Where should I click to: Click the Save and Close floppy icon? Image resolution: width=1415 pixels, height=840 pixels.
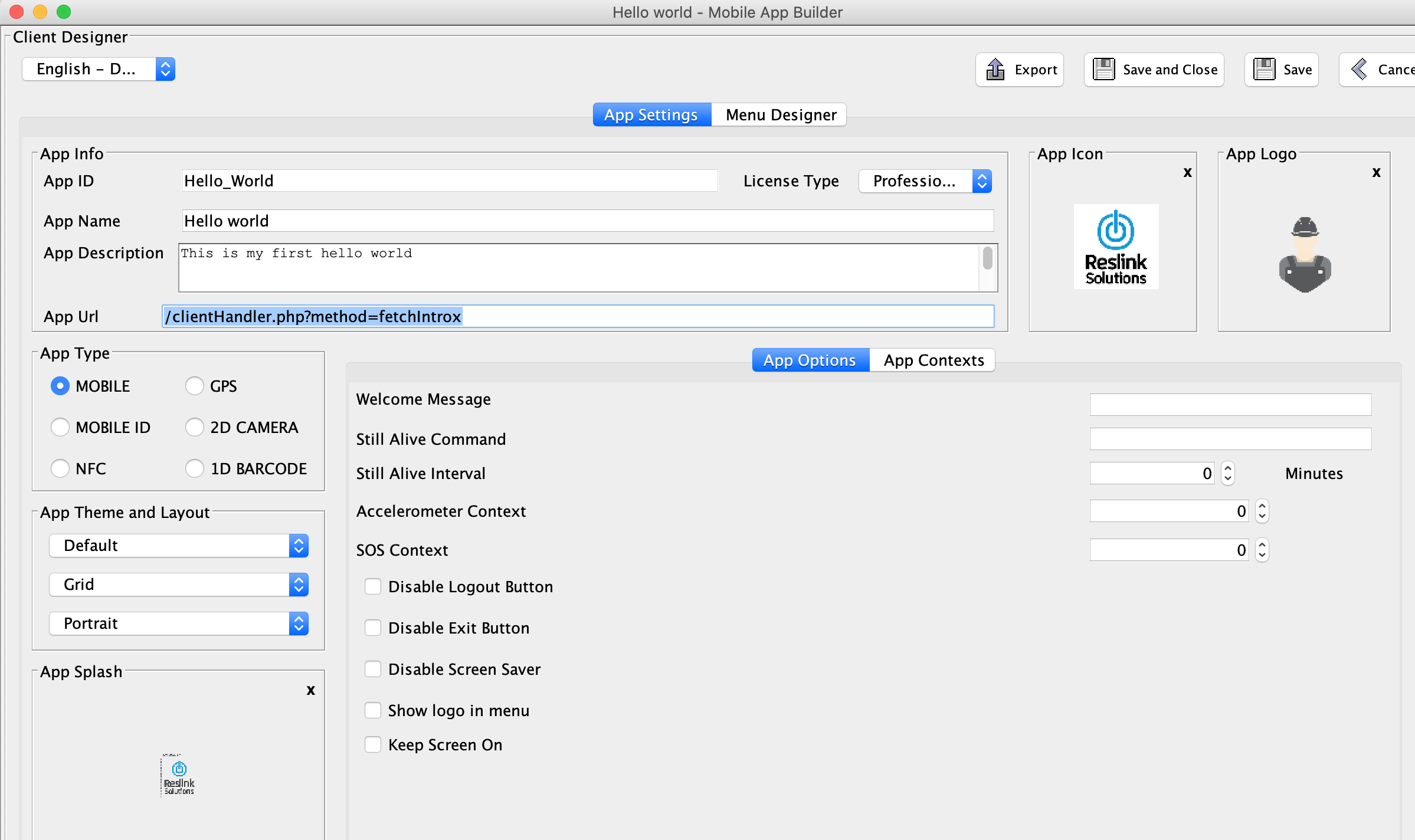(1103, 70)
